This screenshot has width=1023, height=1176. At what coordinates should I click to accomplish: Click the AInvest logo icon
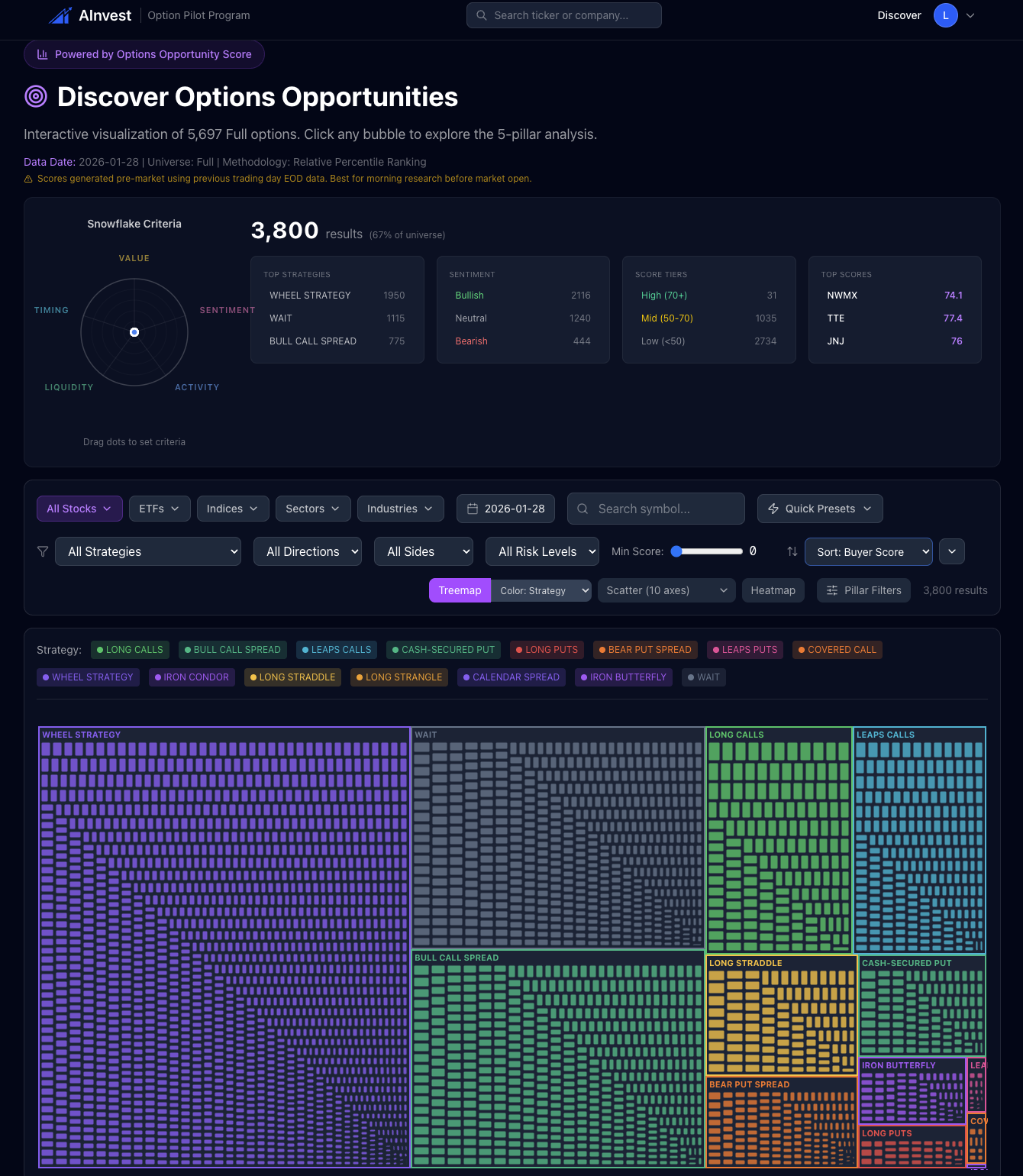[x=60, y=15]
